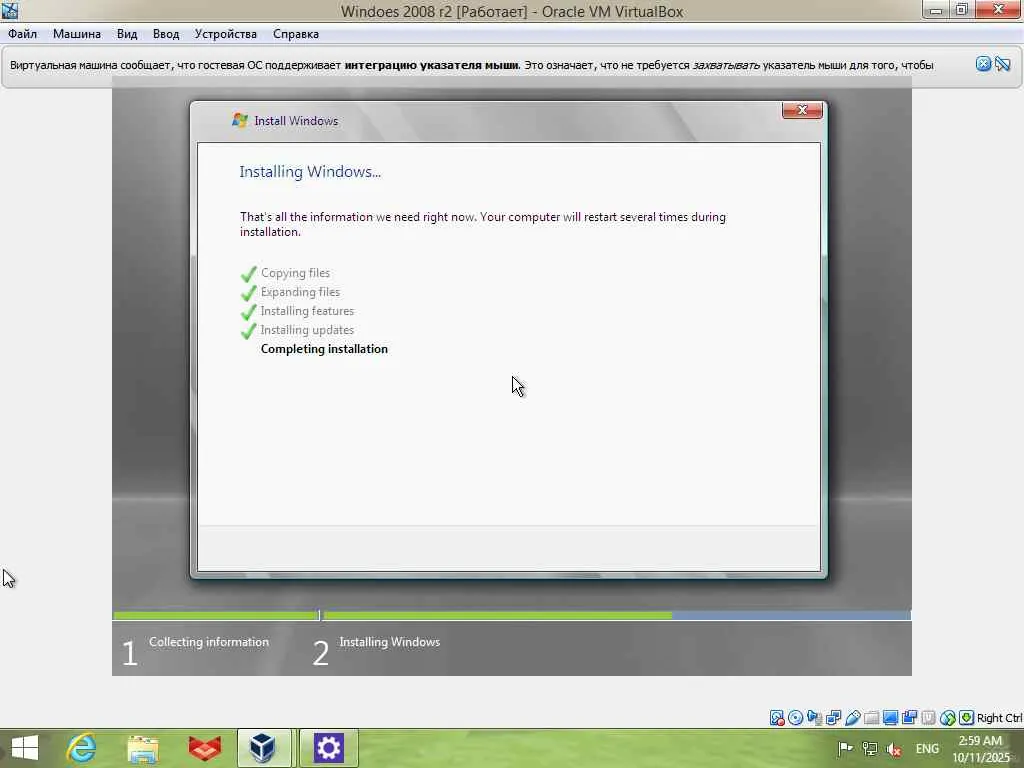1024x768 pixels.
Task: Click the Installing Windows stage label at bottom
Action: point(390,642)
